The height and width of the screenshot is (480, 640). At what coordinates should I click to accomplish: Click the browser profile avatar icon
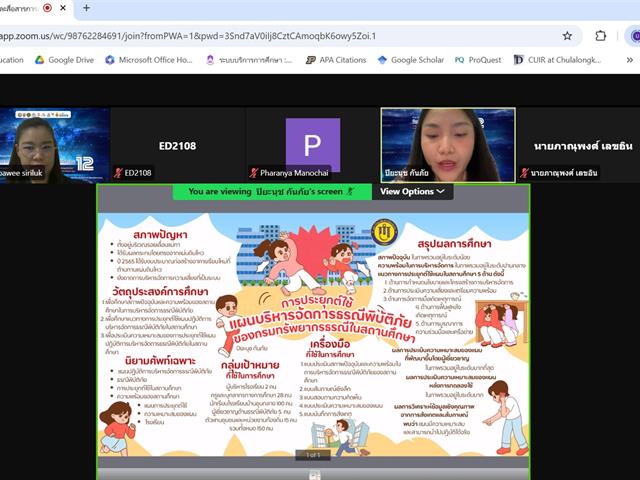click(634, 36)
